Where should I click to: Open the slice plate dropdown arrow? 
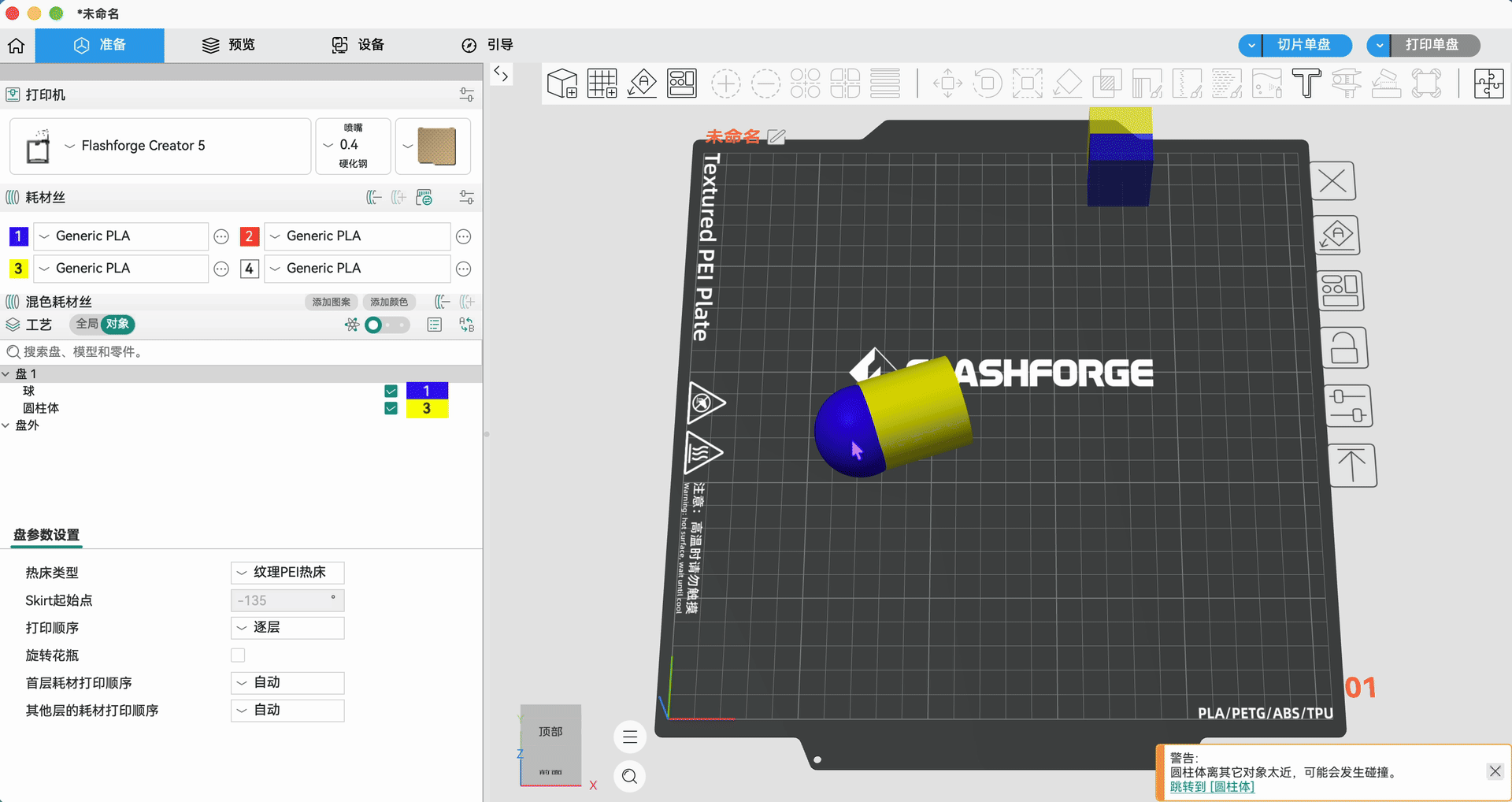pos(1251,46)
